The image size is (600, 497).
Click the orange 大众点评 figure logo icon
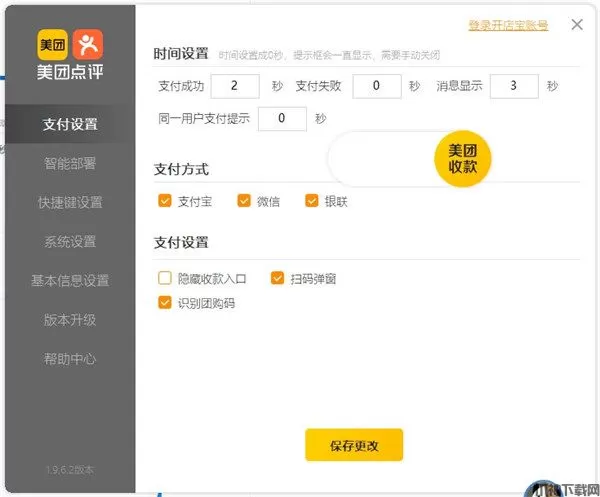pyautogui.click(x=88, y=44)
